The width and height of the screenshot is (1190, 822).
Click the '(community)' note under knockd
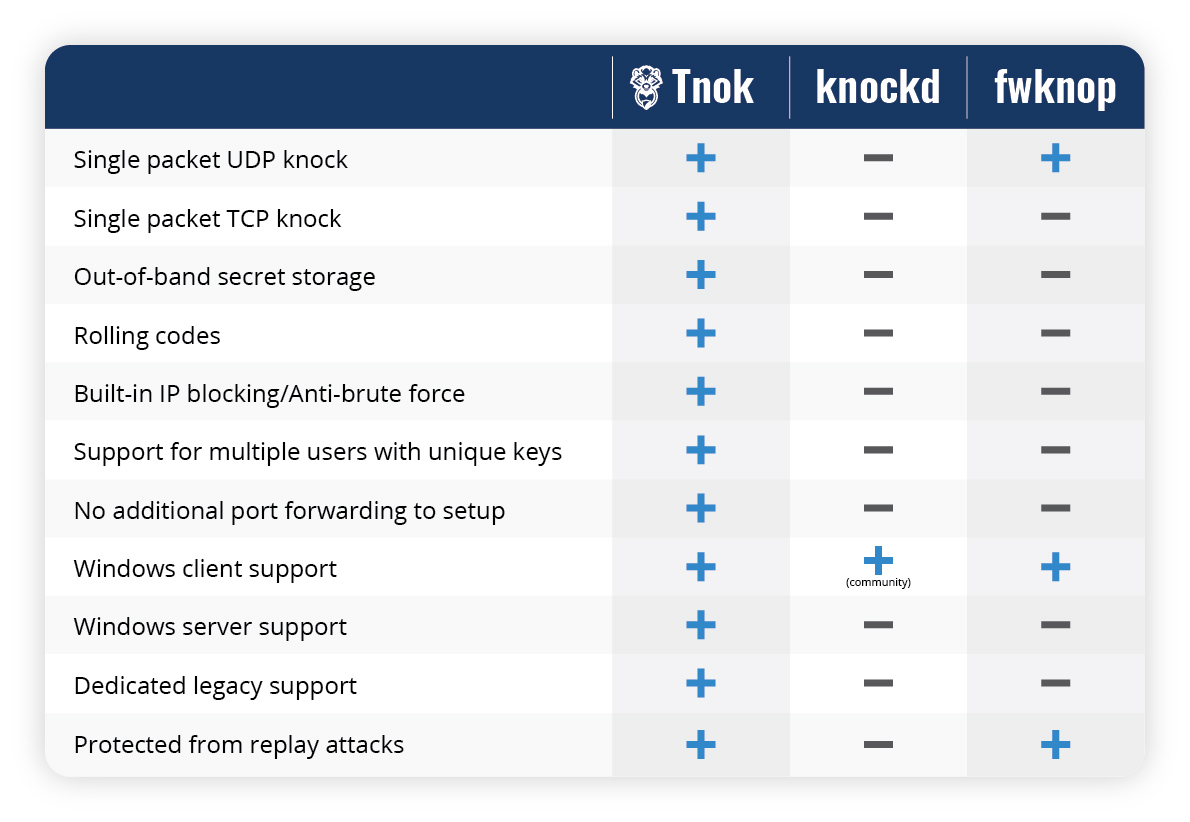pyautogui.click(x=878, y=582)
